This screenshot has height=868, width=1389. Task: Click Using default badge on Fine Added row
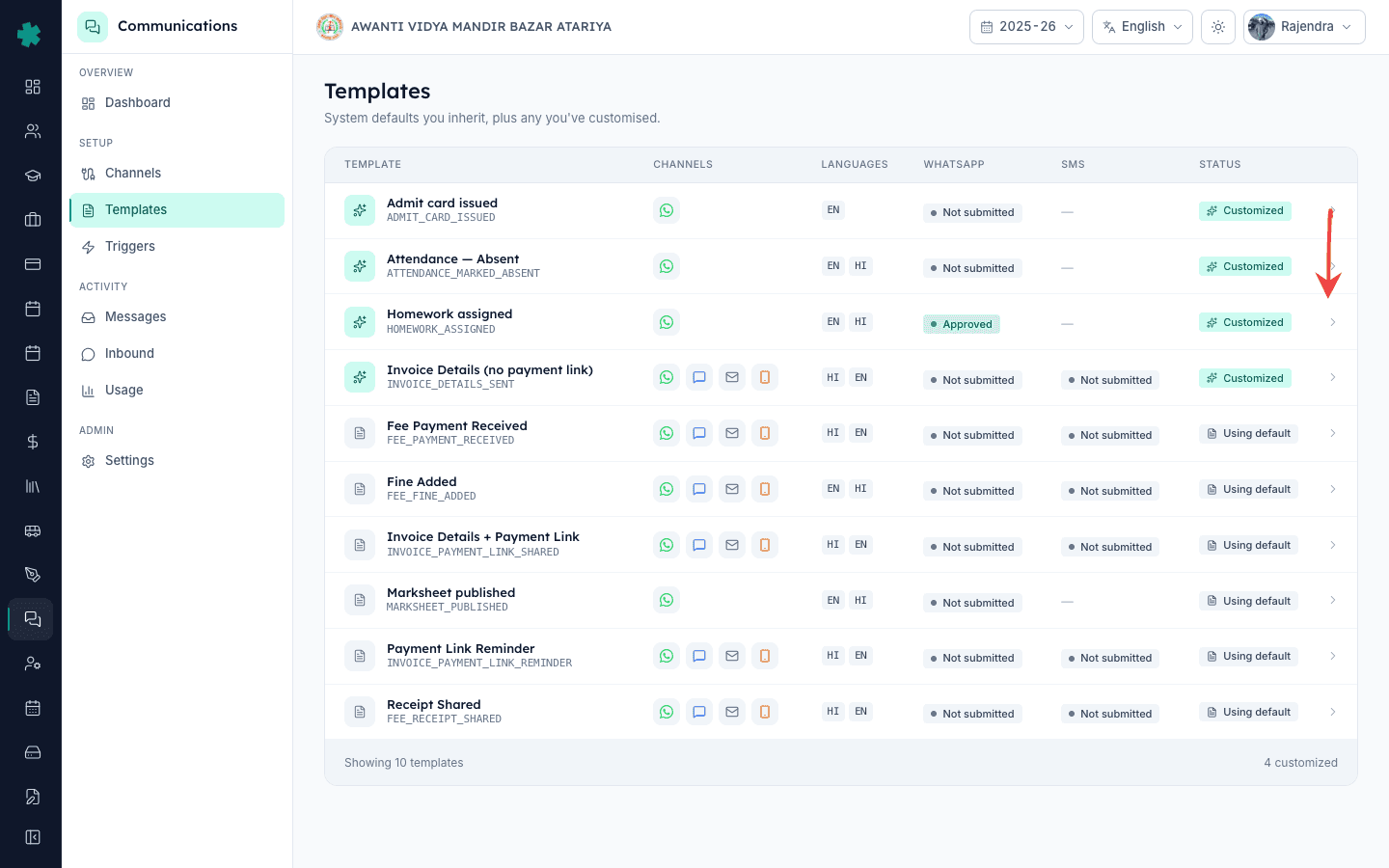[x=1248, y=489]
